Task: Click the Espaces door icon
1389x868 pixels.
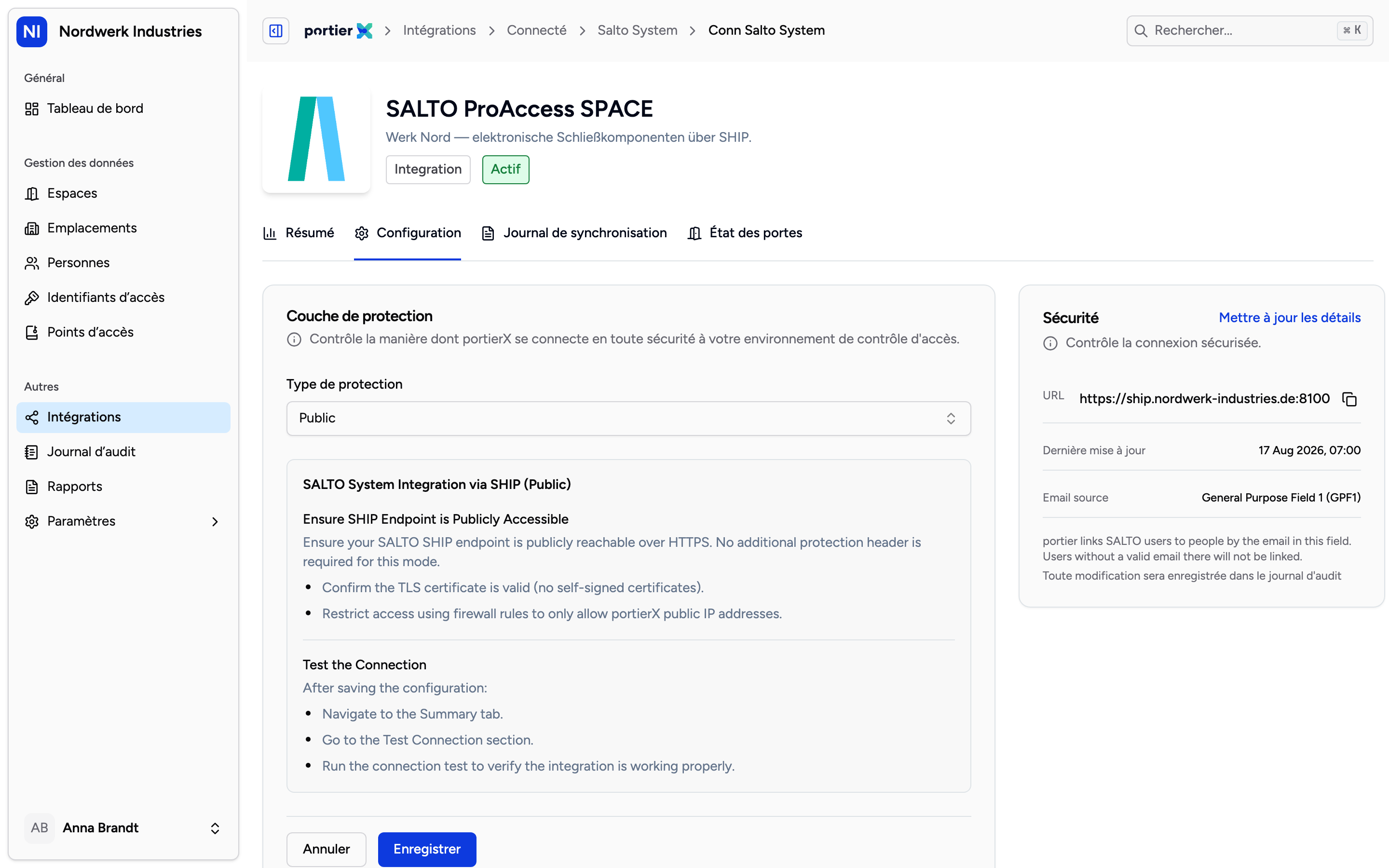Action: (31, 193)
